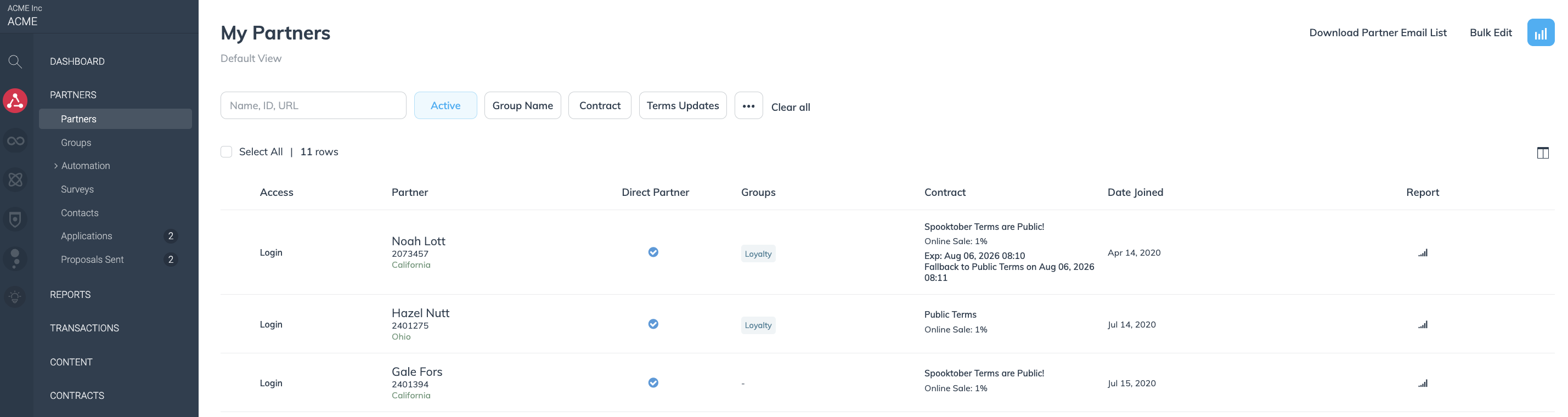
Task: Click the red Partners network icon
Action: point(15,100)
